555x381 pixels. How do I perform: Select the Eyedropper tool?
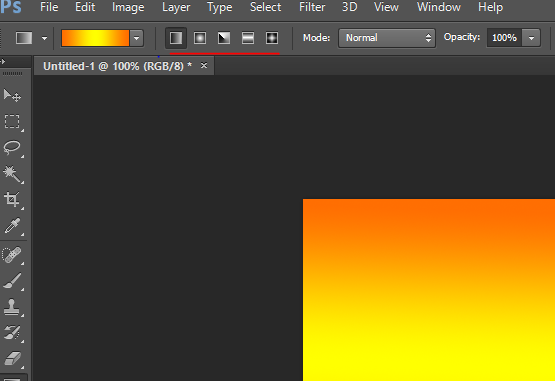(x=12, y=226)
